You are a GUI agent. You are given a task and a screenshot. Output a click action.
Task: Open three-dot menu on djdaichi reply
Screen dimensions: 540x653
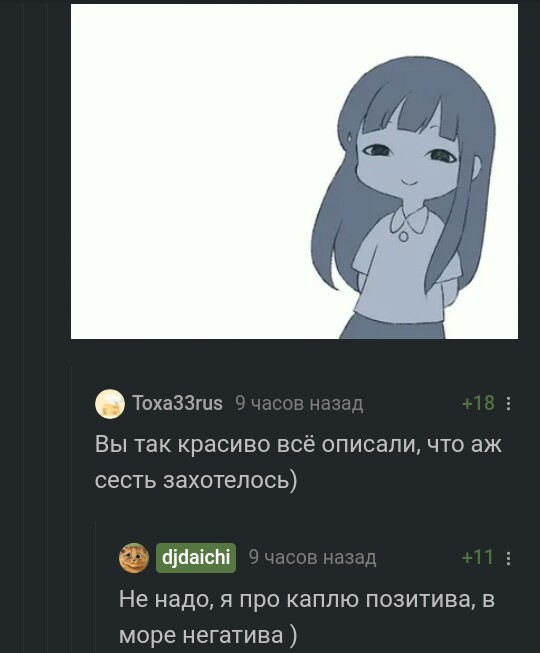click(508, 558)
